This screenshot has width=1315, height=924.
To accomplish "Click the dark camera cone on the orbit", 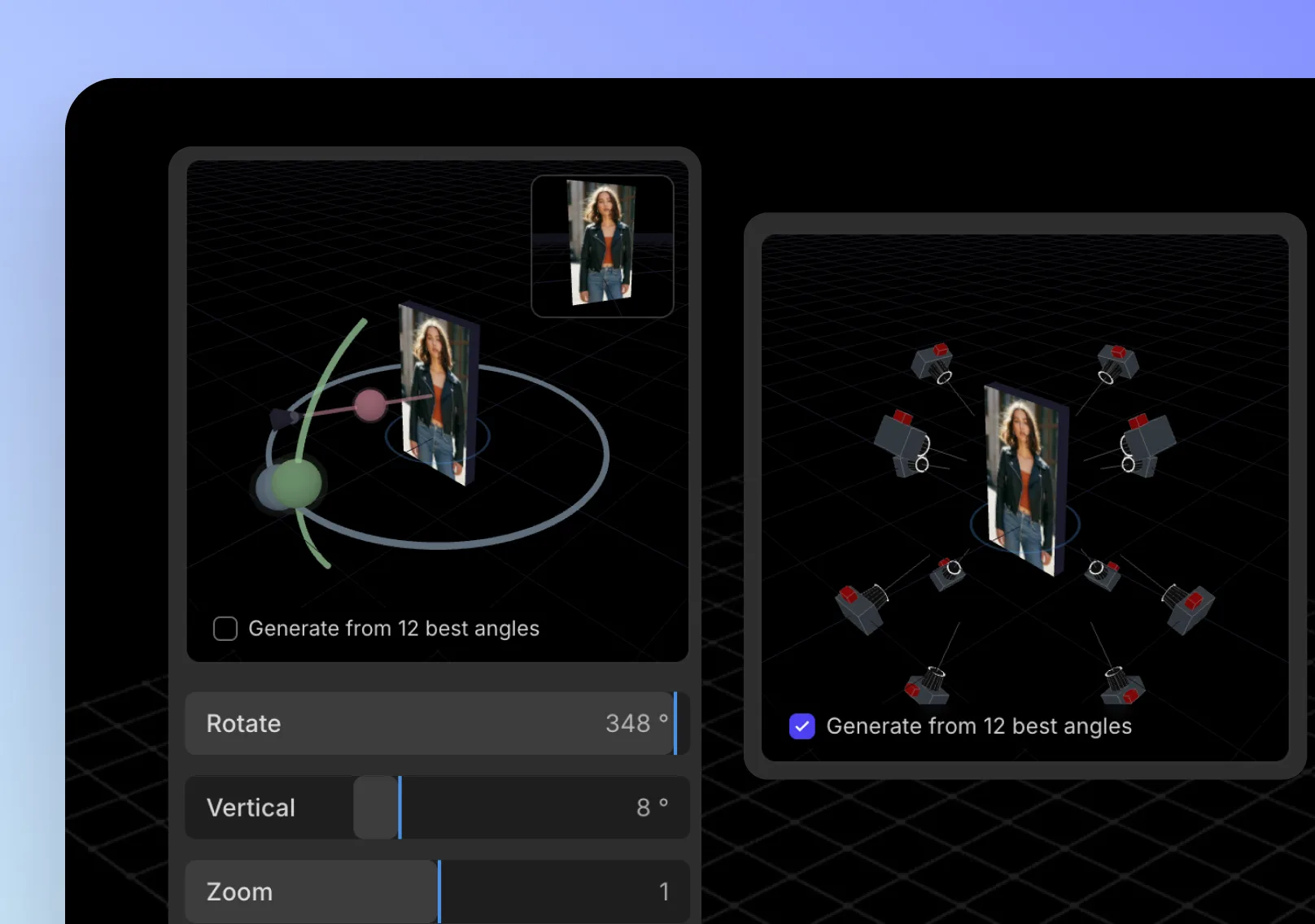I will pos(283,419).
